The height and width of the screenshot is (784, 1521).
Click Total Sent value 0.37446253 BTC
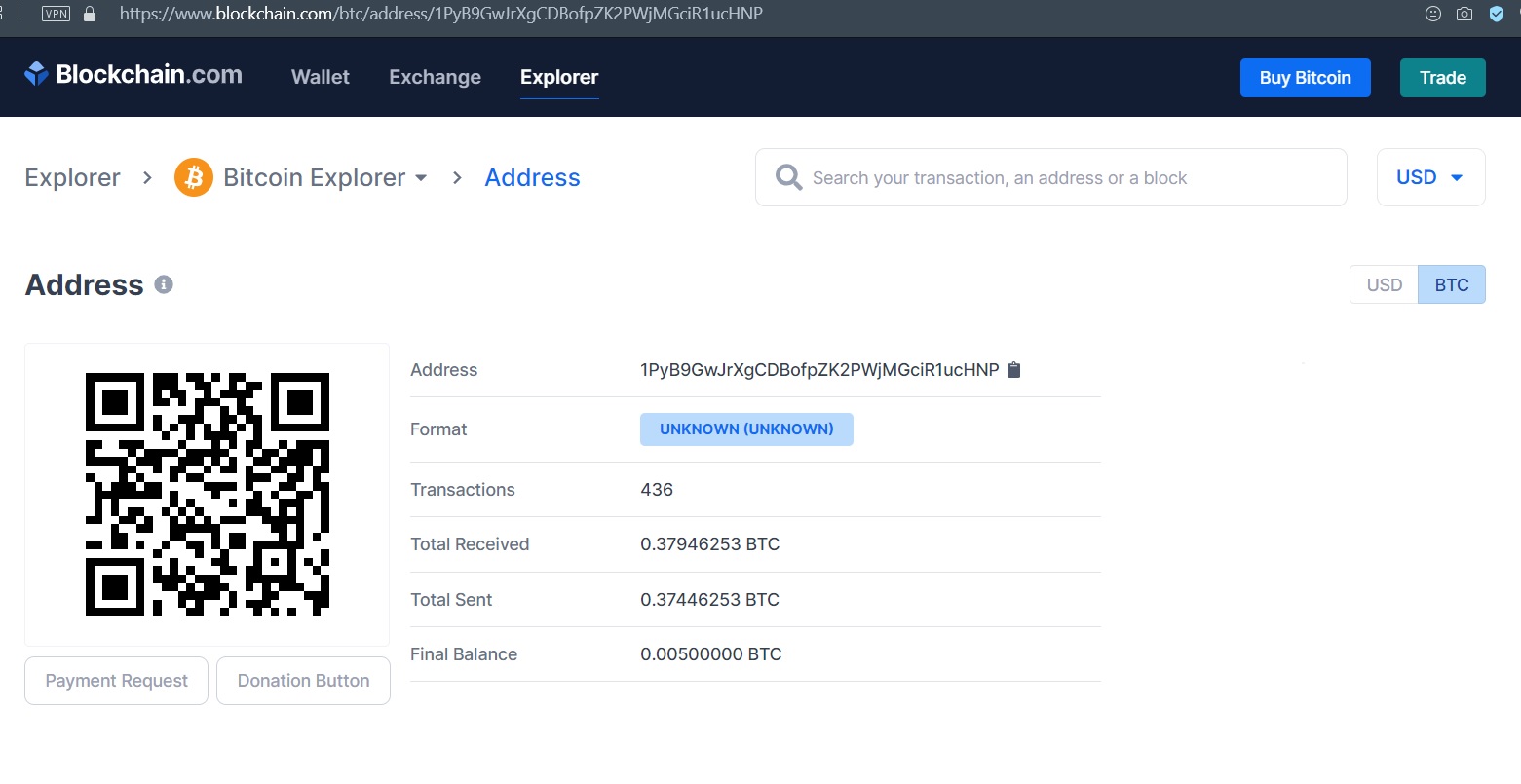coord(710,600)
